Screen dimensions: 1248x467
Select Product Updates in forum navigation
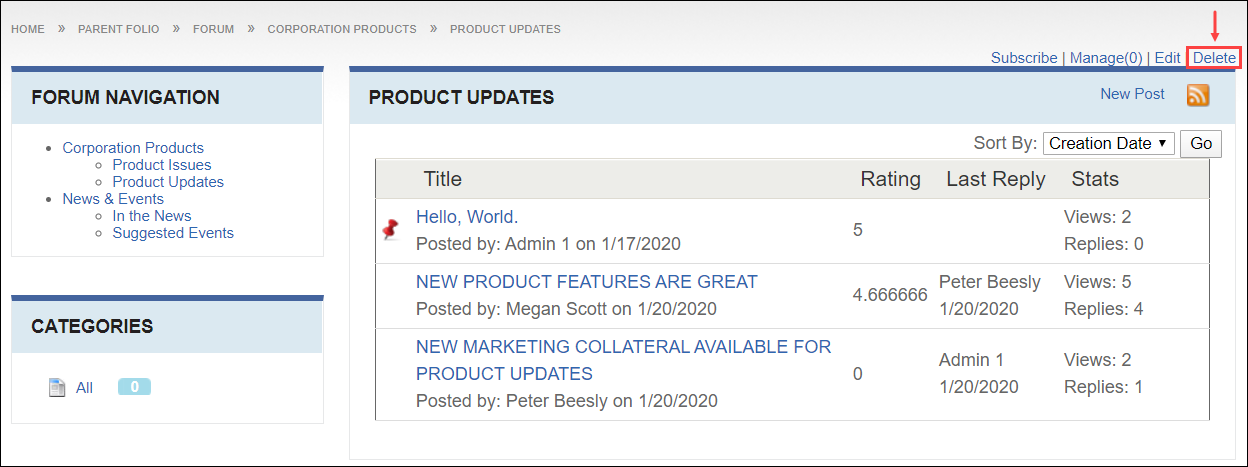click(168, 182)
